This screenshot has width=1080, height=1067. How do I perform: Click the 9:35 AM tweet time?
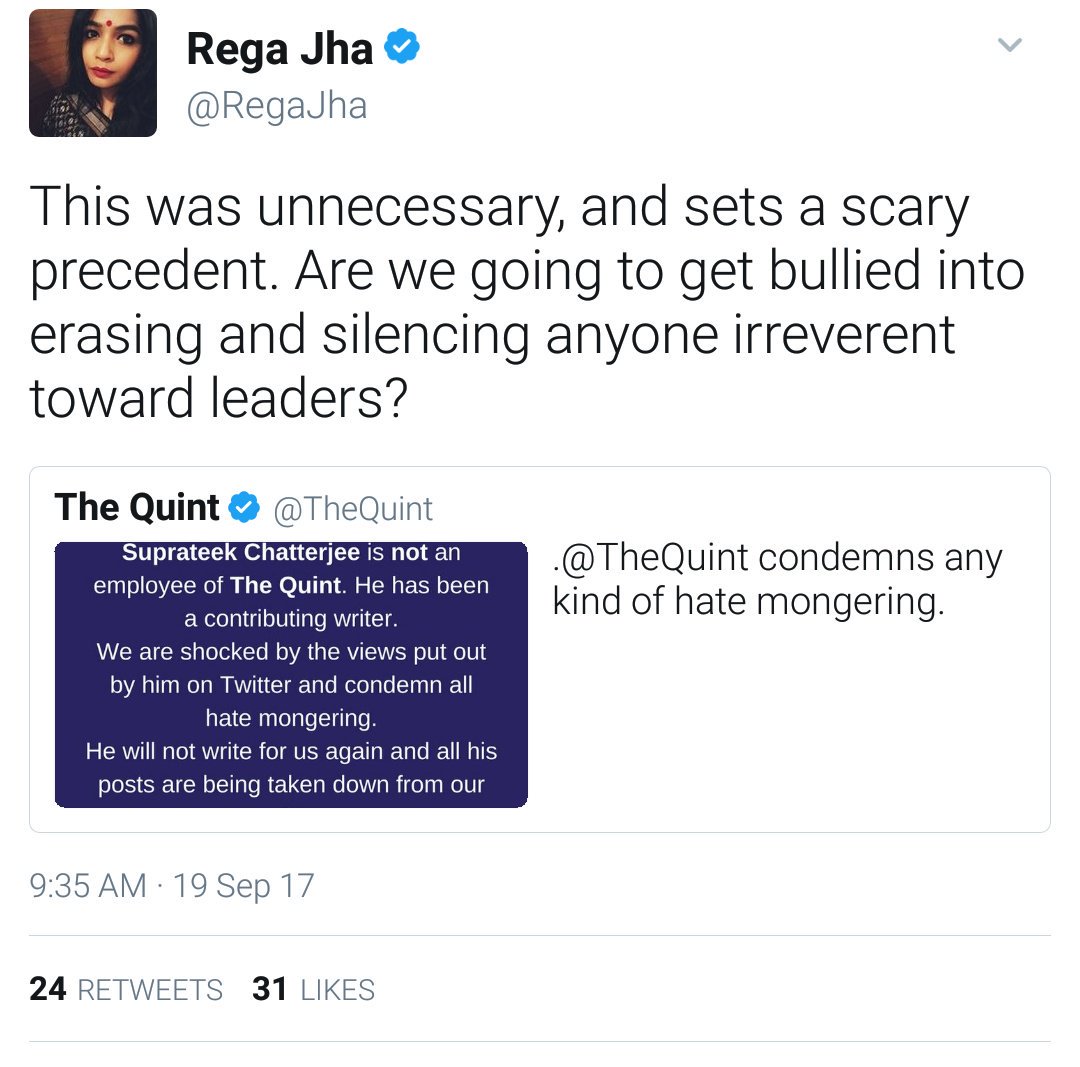click(88, 886)
